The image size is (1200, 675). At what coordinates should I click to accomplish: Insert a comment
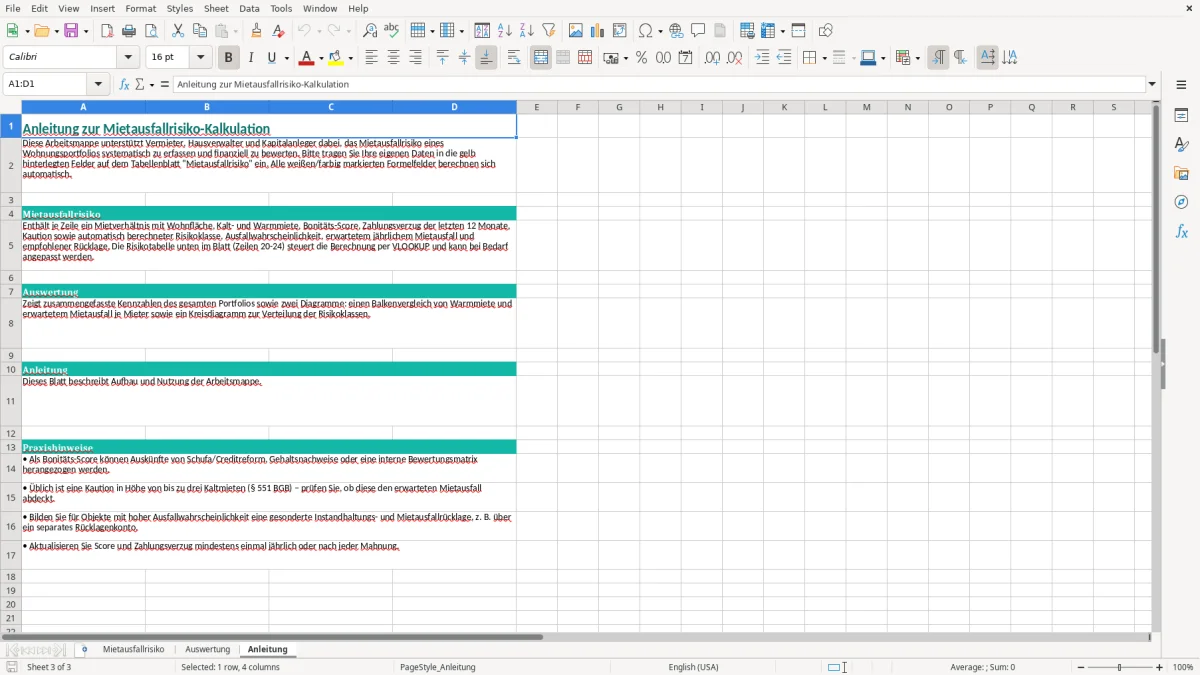point(698,31)
